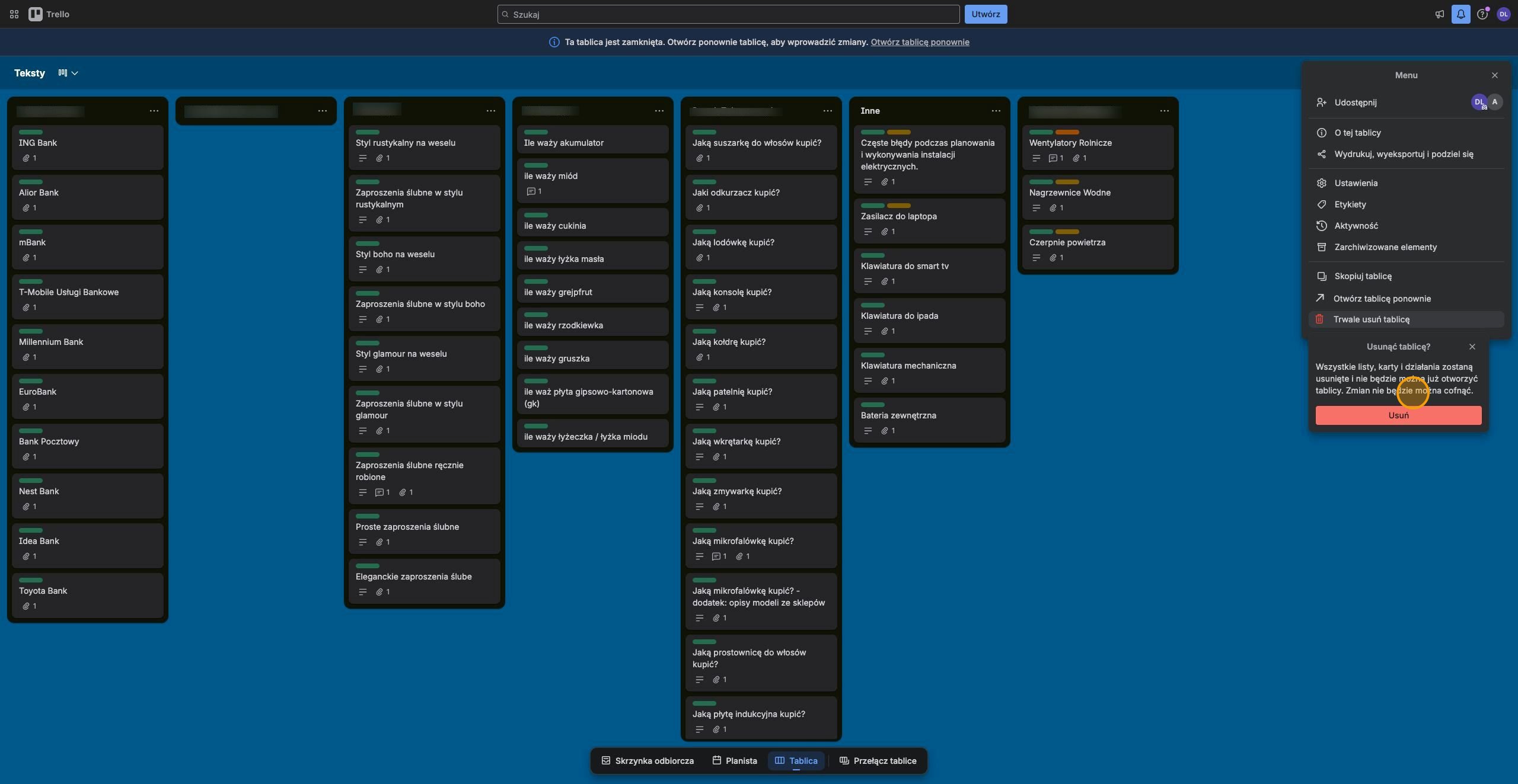Select Skopiuj tablicę menu entry
Image resolution: width=1518 pixels, height=784 pixels.
coord(1406,276)
